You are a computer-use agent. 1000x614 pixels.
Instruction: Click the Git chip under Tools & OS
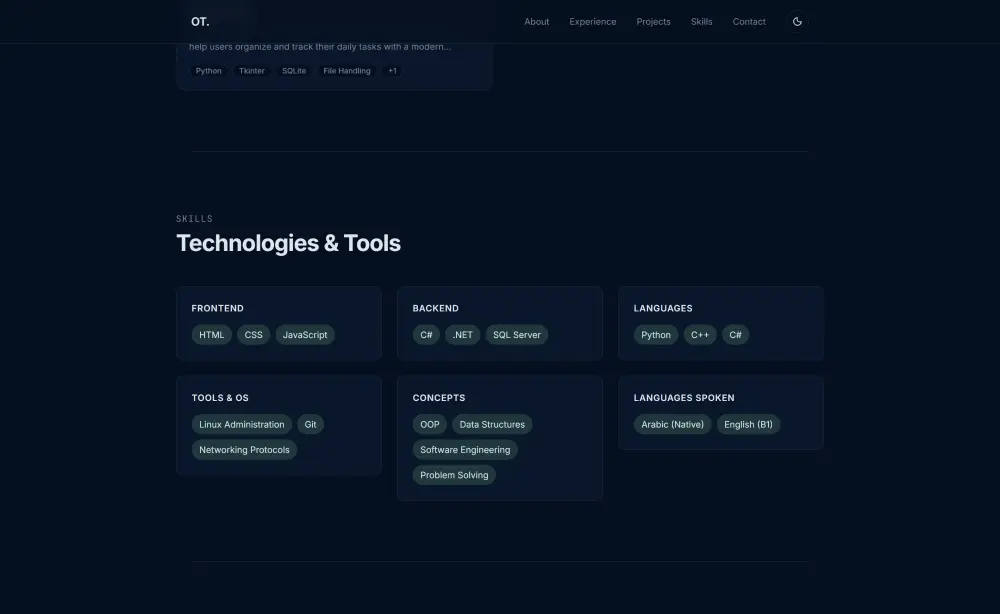click(x=310, y=424)
